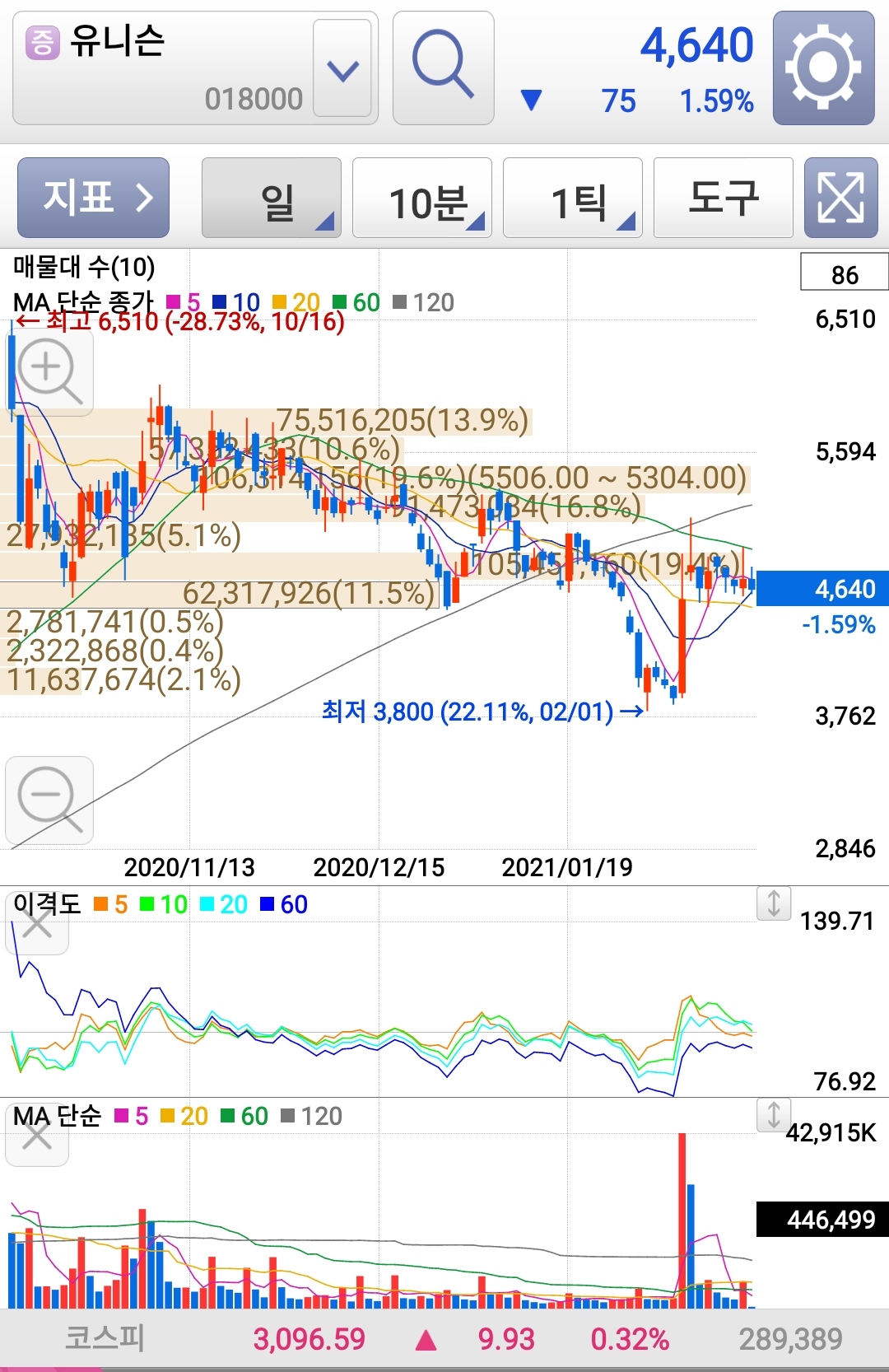This screenshot has height=1372, width=889.
Task: Tap the 2020/12/15 date label
Action: click(x=379, y=867)
